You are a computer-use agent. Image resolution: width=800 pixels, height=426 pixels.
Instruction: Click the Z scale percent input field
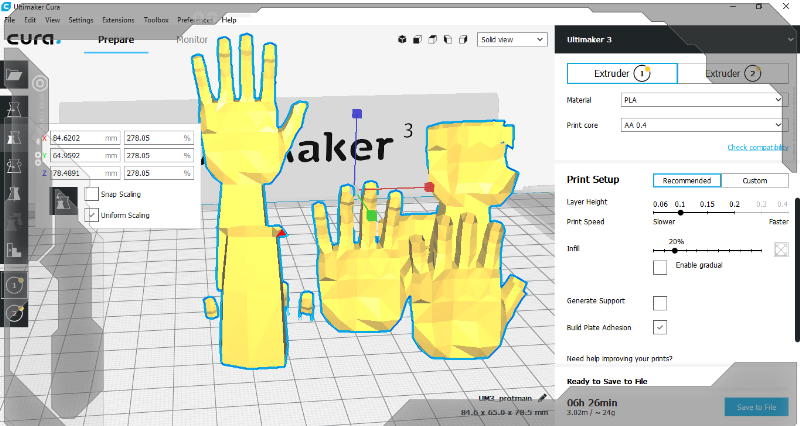tap(159, 173)
